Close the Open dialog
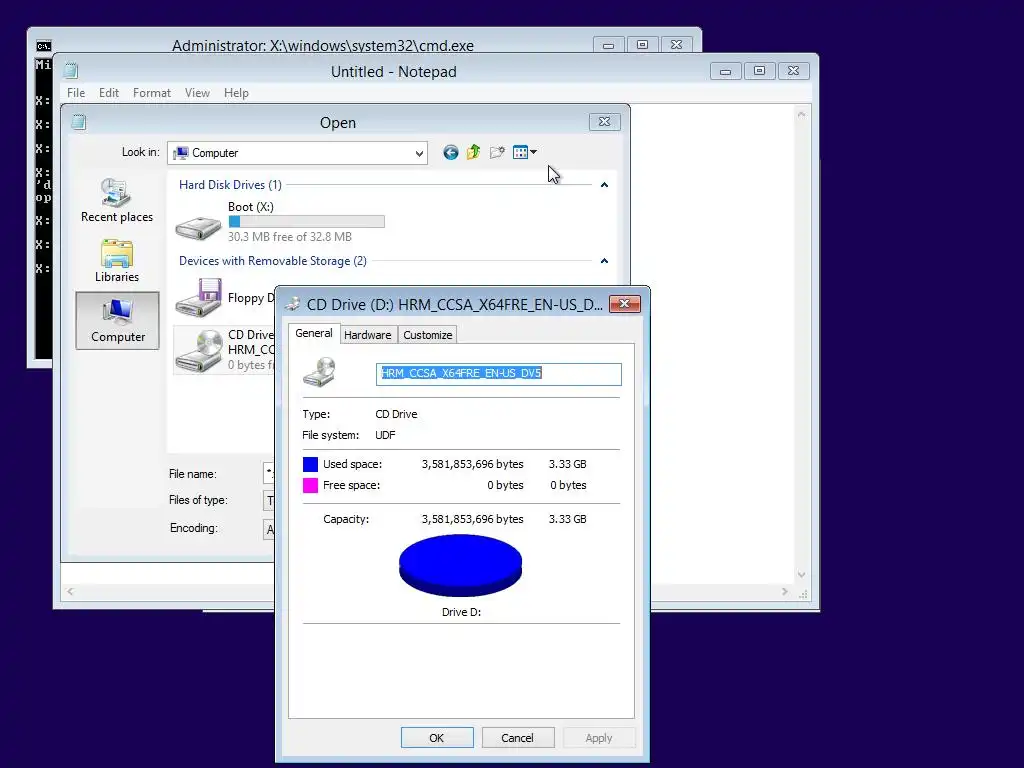Viewport: 1024px width, 768px height. click(604, 121)
